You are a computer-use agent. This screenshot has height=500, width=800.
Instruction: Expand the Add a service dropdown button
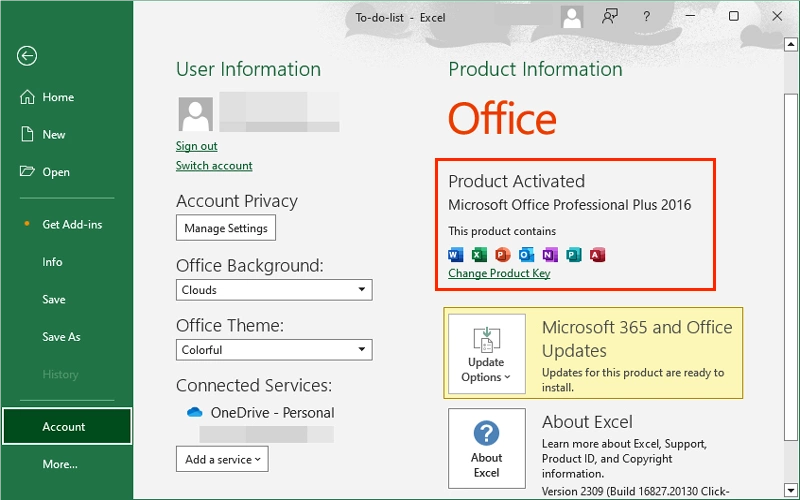click(222, 459)
